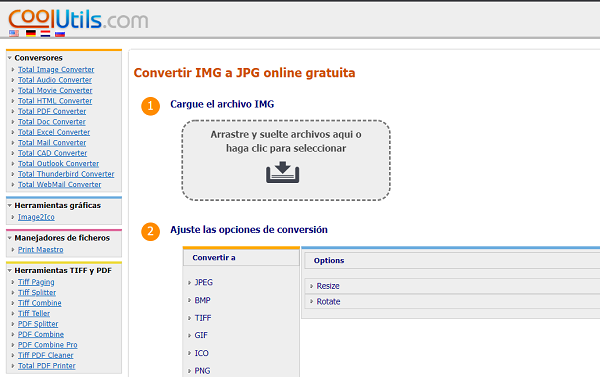Click the drag-and-drop file upload area
The width and height of the screenshot is (600, 377).
286,160
